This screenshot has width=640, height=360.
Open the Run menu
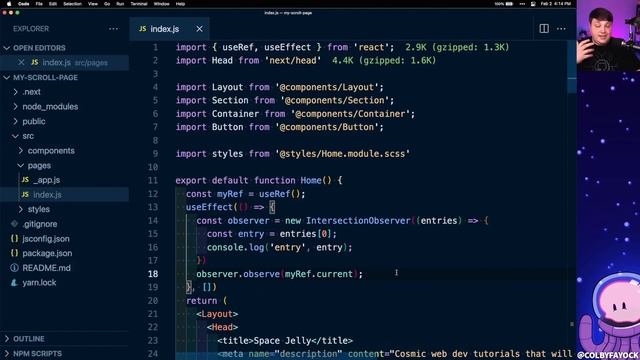click(x=120, y=4)
